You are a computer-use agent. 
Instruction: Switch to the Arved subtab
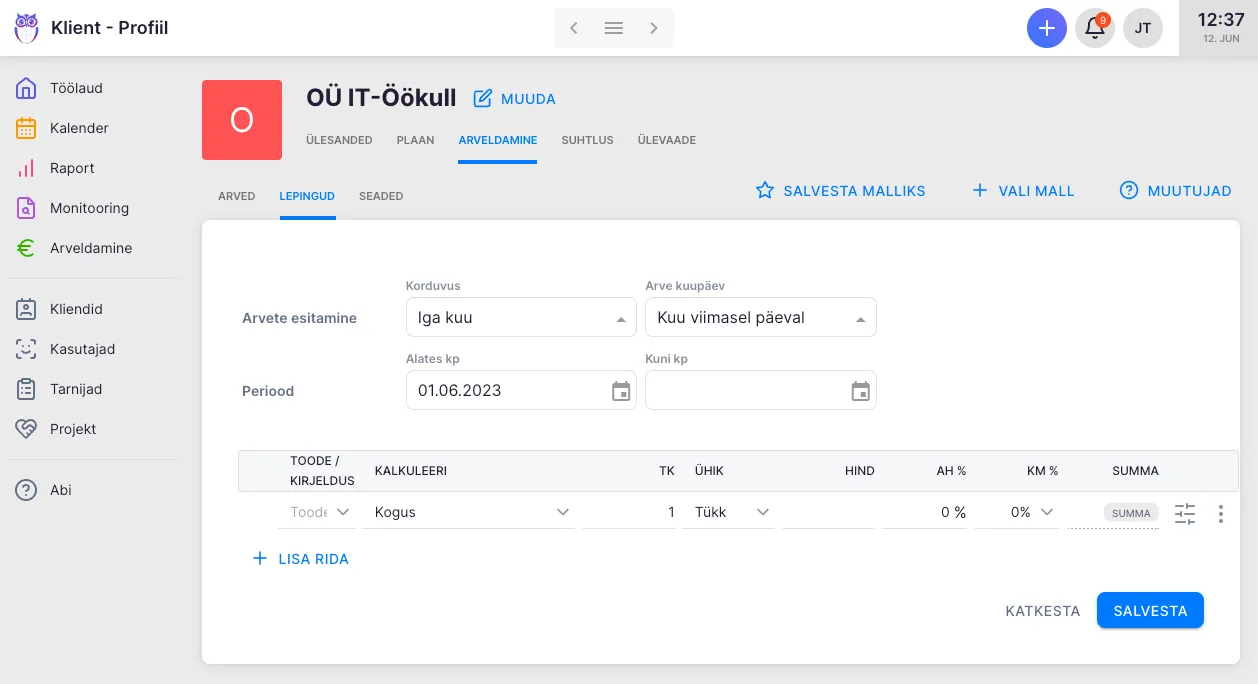click(x=237, y=196)
